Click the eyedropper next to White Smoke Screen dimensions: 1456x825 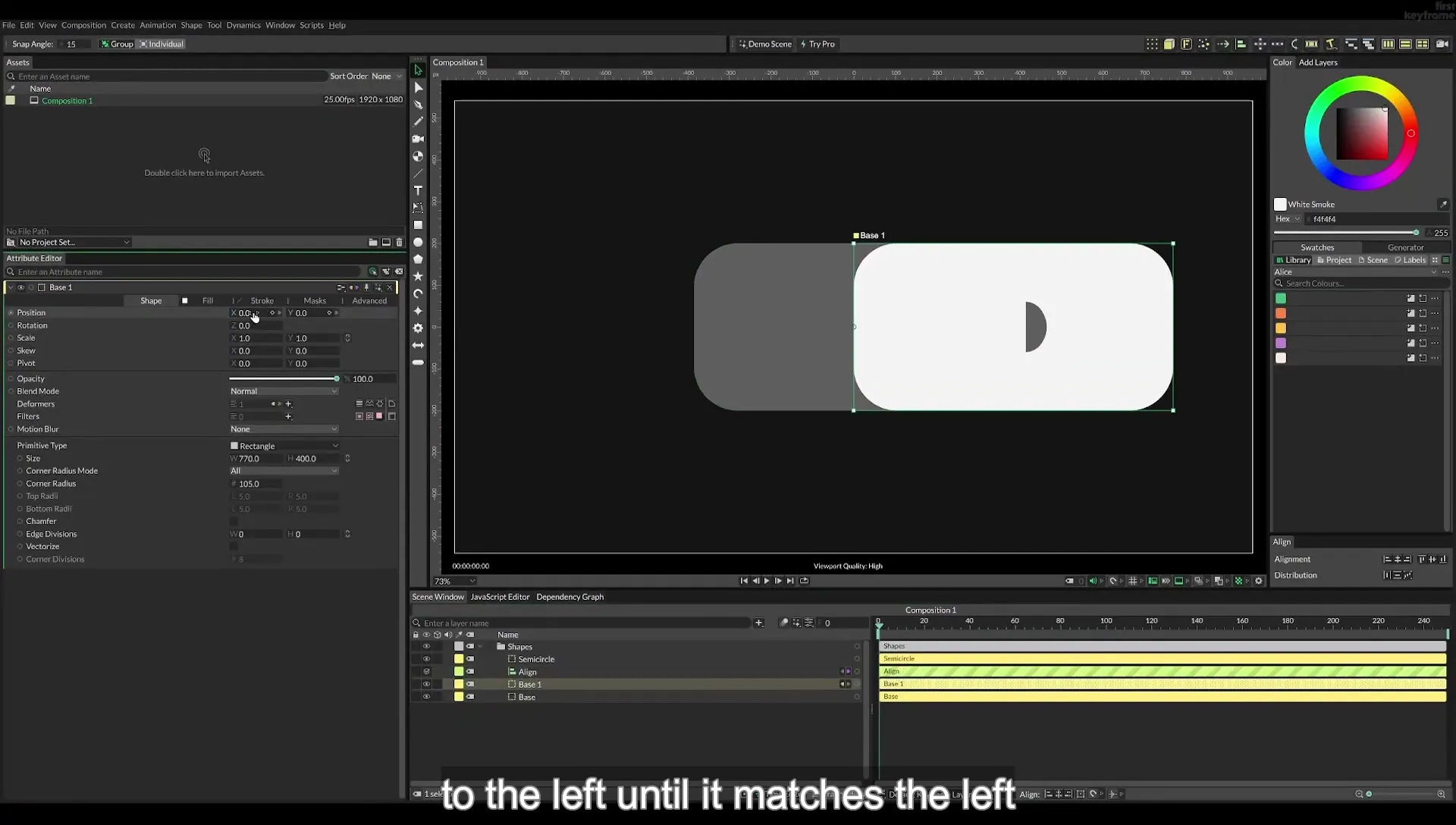[1443, 204]
